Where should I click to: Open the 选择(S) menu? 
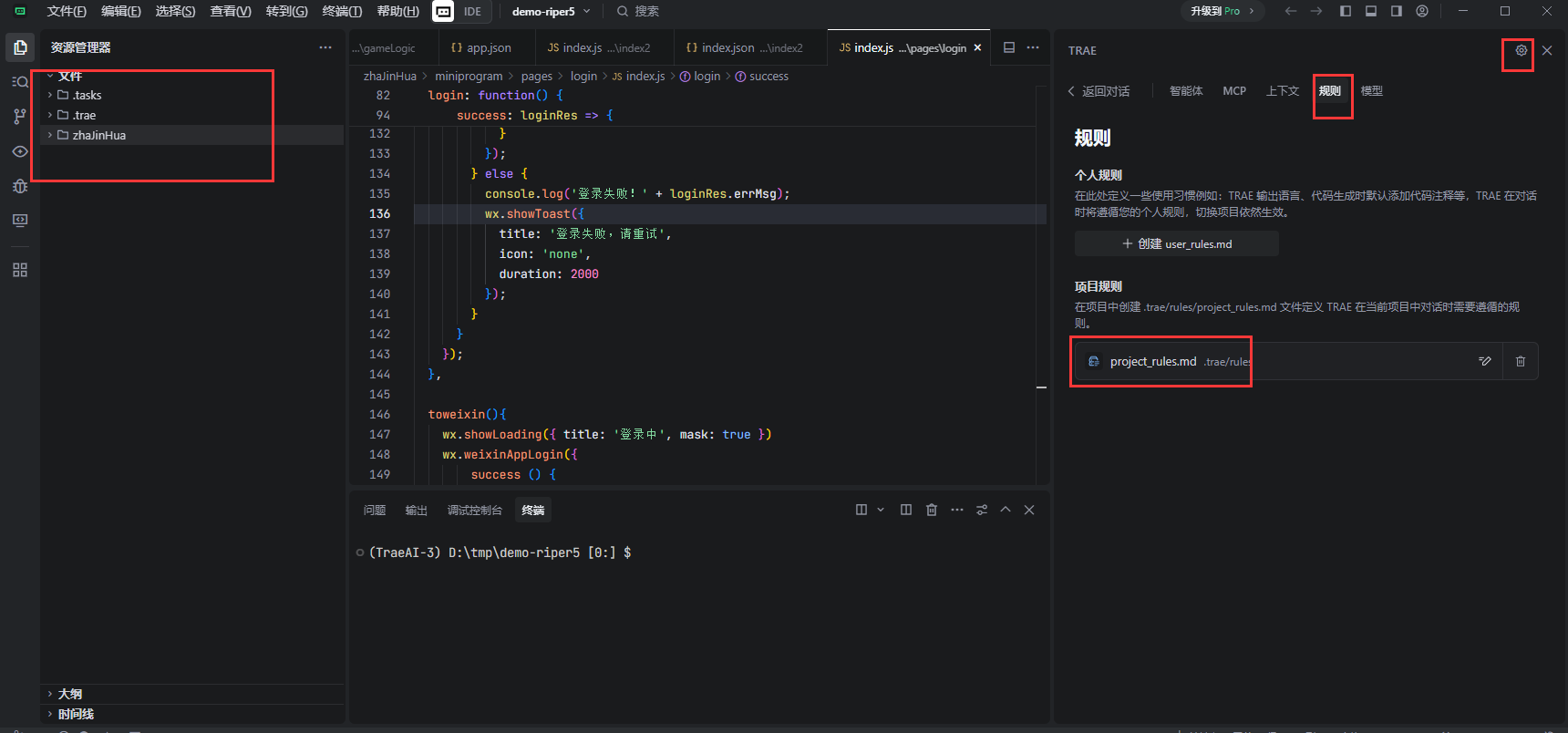(x=175, y=11)
